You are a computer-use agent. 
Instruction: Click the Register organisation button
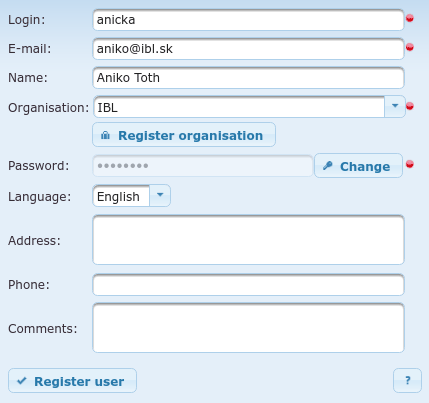point(184,135)
